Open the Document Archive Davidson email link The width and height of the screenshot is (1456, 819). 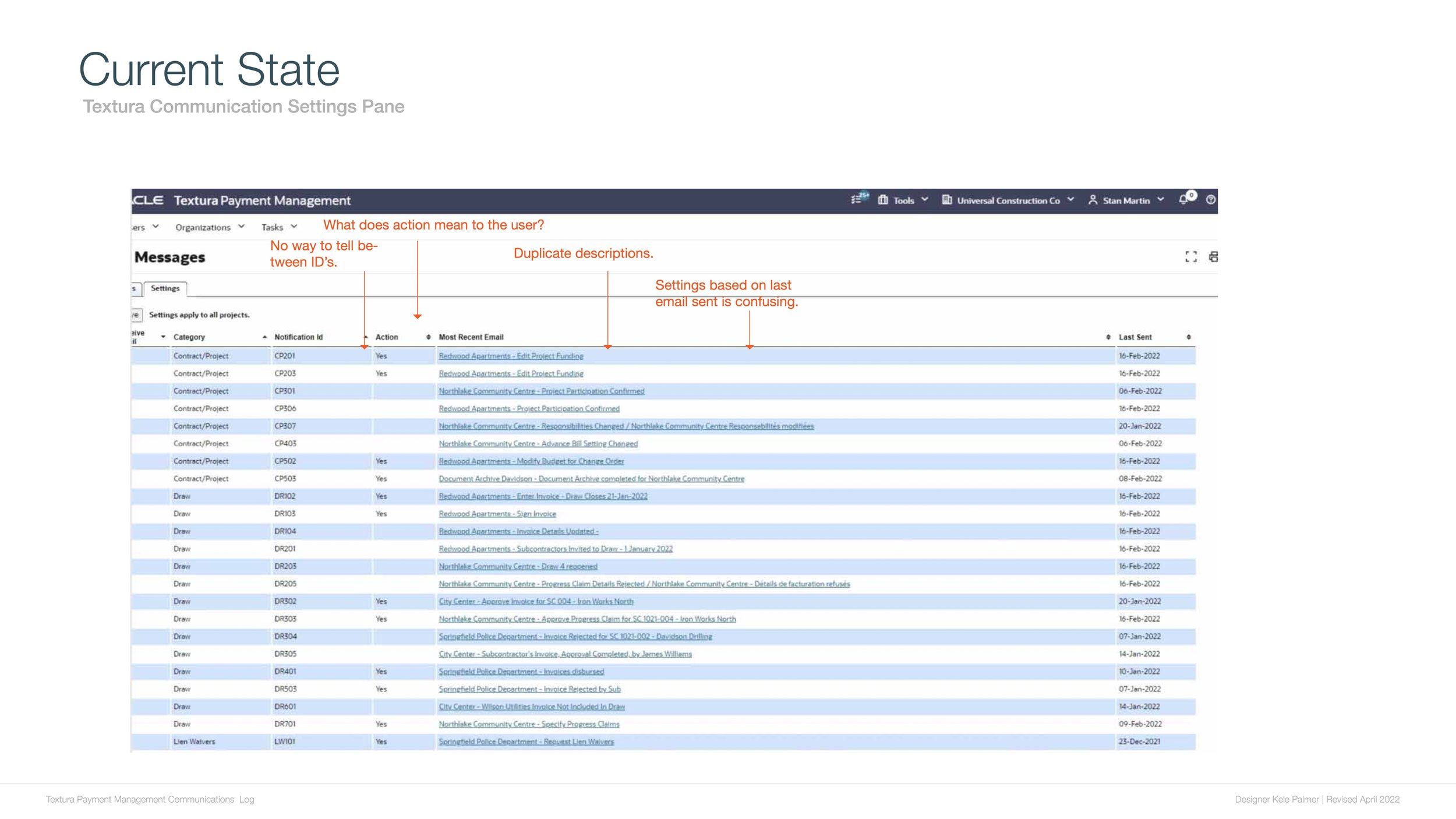point(591,478)
